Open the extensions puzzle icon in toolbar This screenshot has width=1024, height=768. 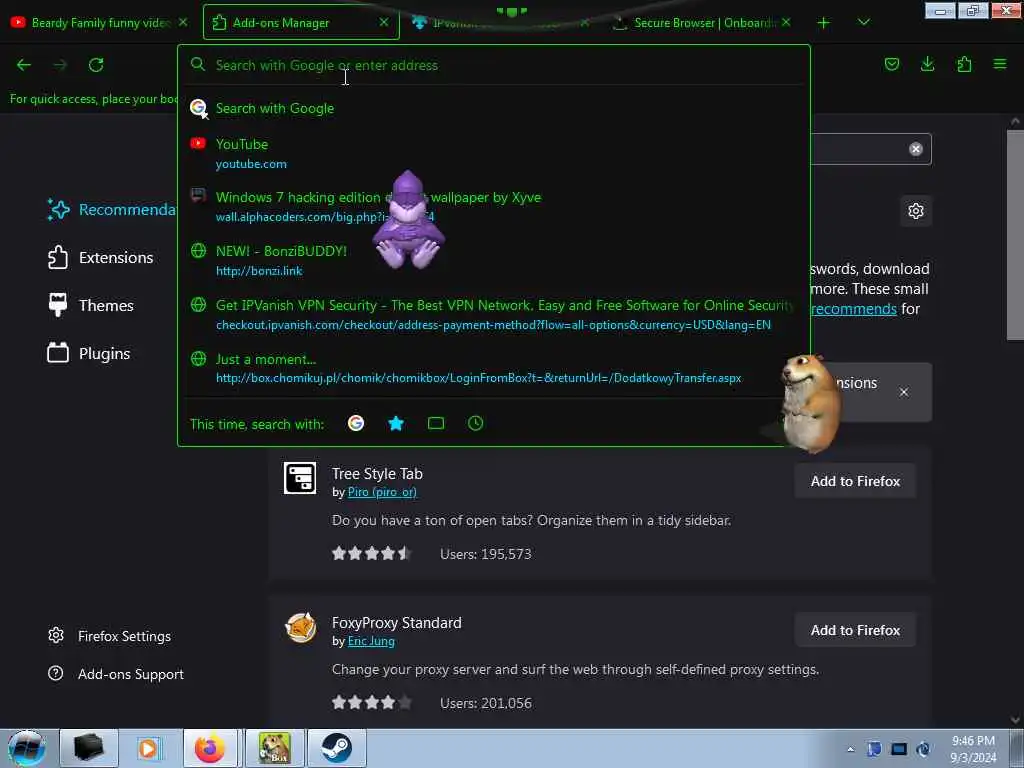tap(964, 64)
